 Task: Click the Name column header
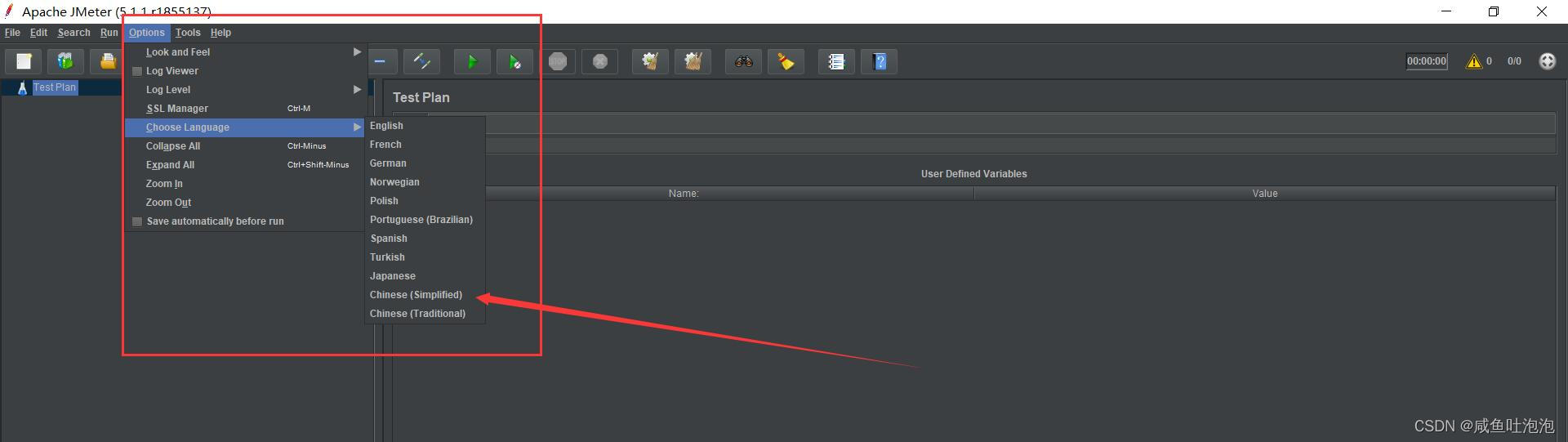click(684, 194)
